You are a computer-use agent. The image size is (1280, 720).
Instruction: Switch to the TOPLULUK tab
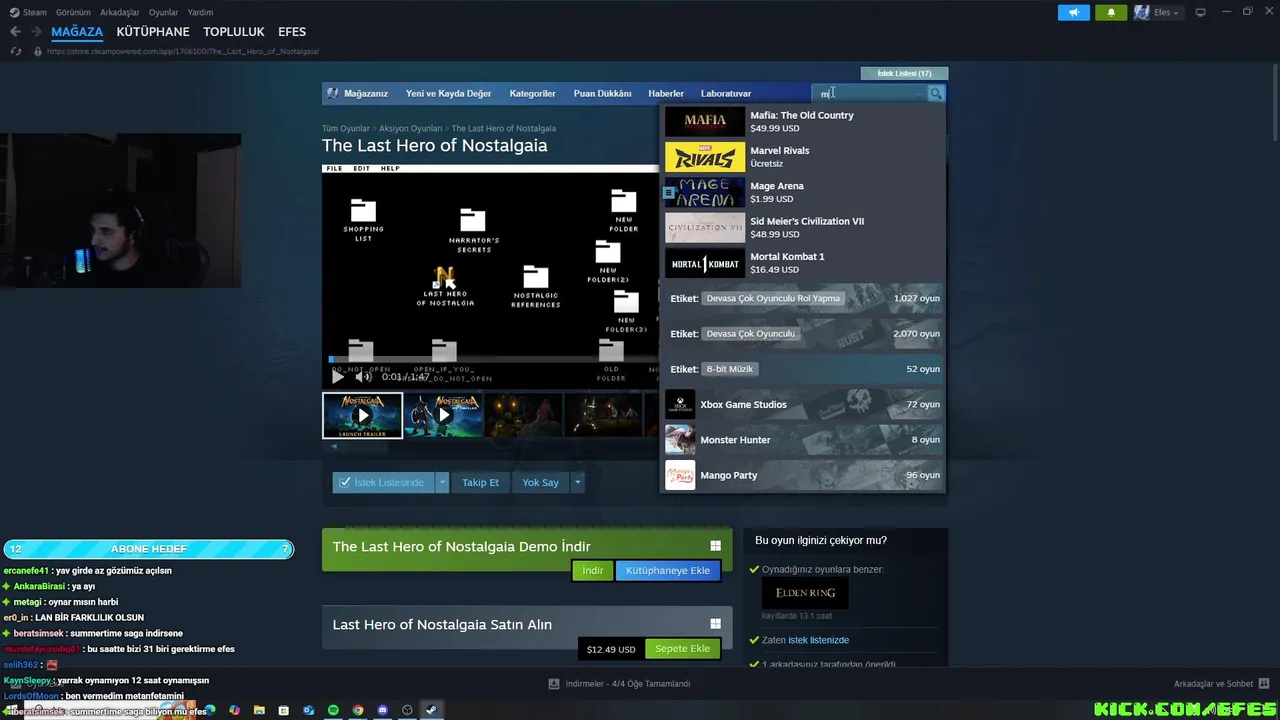[x=234, y=32]
